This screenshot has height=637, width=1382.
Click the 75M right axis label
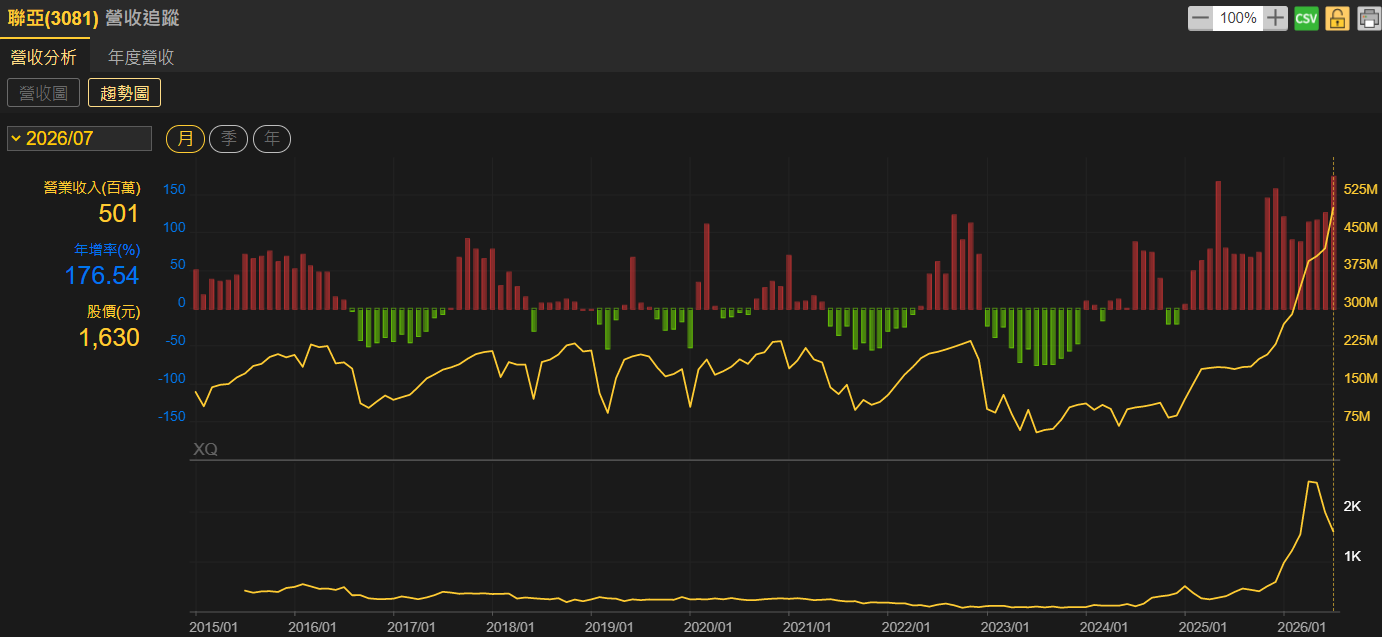coord(1357,417)
